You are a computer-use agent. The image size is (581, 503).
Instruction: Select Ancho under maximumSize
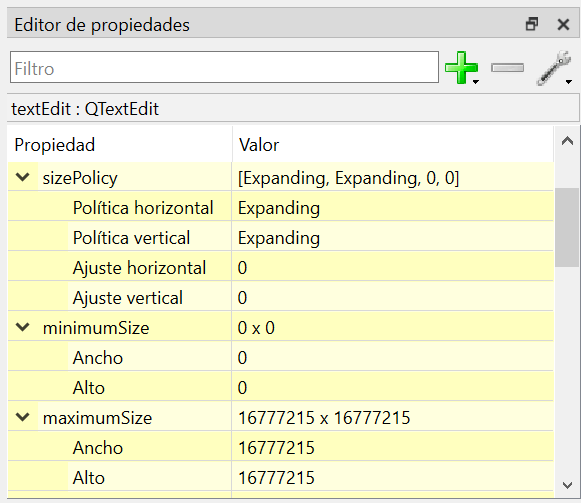pyautogui.click(x=280, y=447)
